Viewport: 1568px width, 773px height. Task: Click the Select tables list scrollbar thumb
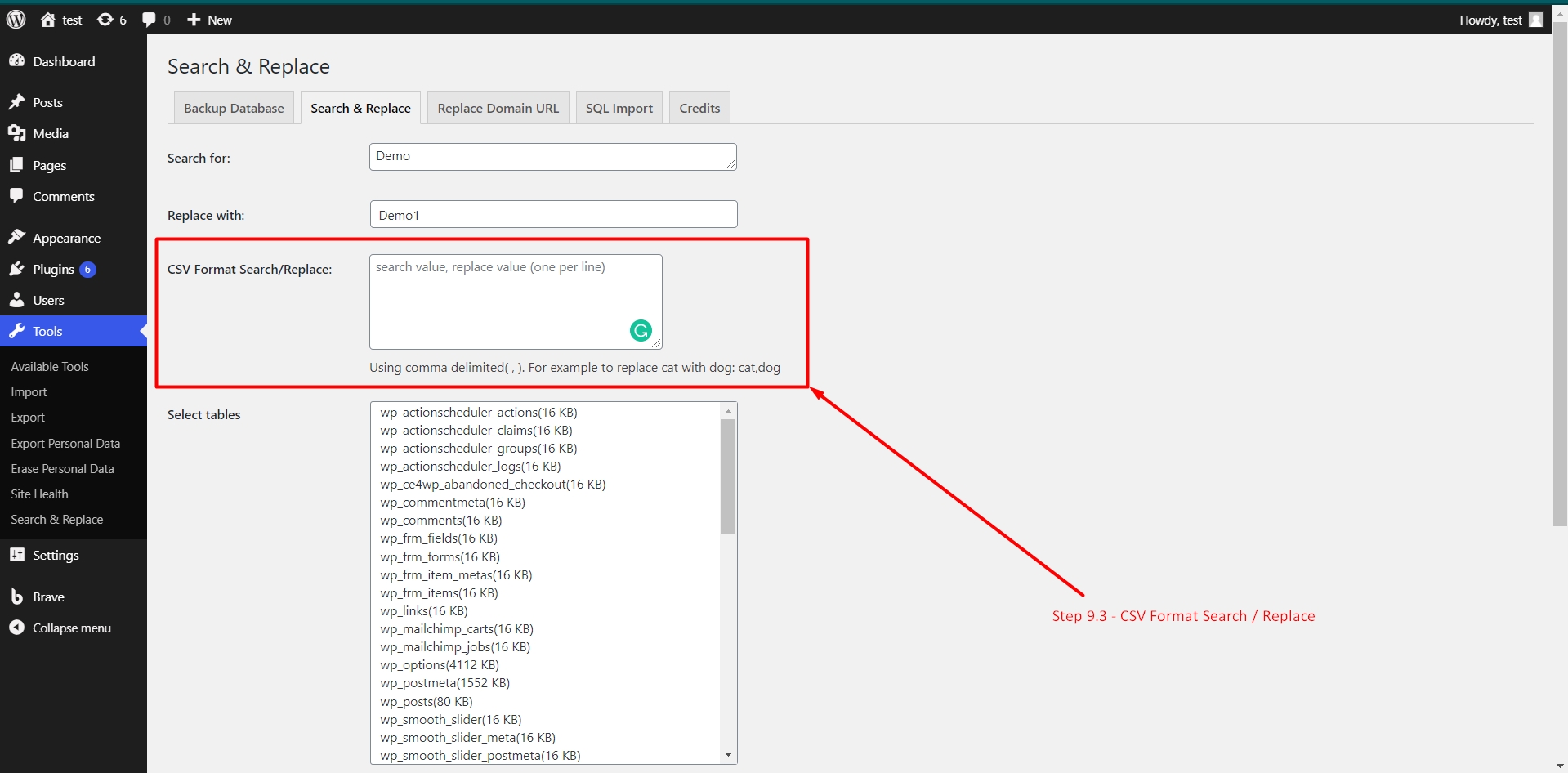point(728,476)
